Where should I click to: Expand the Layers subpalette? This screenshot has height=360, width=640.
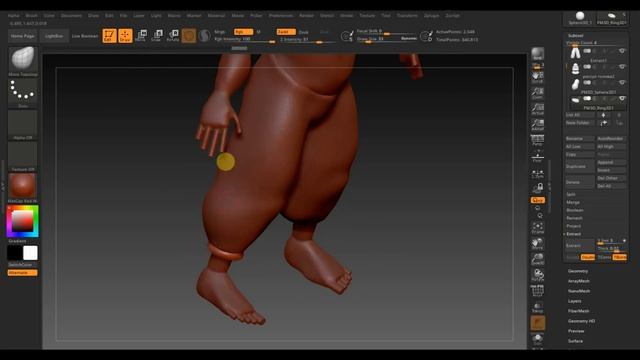[575, 301]
